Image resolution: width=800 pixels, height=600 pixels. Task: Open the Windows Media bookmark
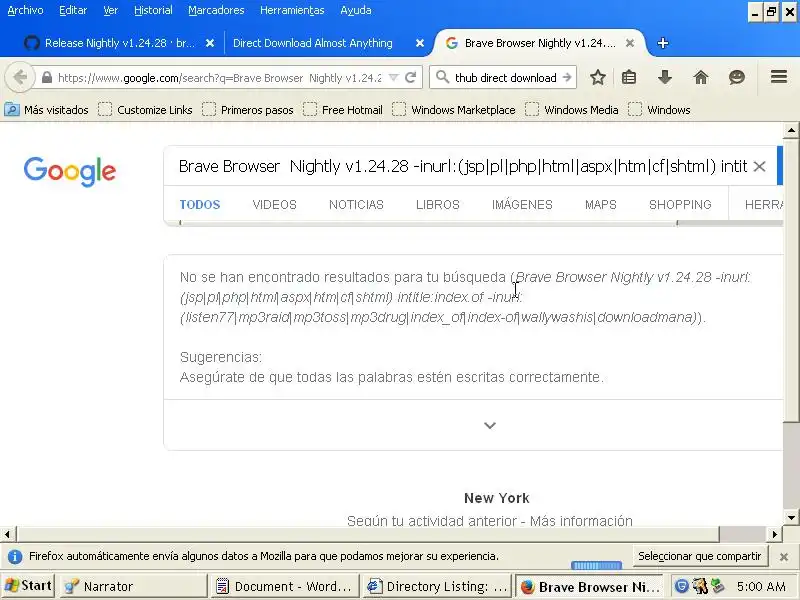pyautogui.click(x=572, y=110)
